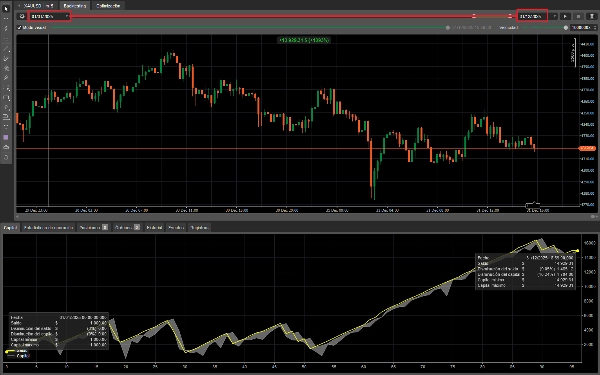Image resolution: width=600 pixels, height=375 pixels.
Task: Click the rightmost icon in the backtest toolbar
Action: (x=592, y=16)
